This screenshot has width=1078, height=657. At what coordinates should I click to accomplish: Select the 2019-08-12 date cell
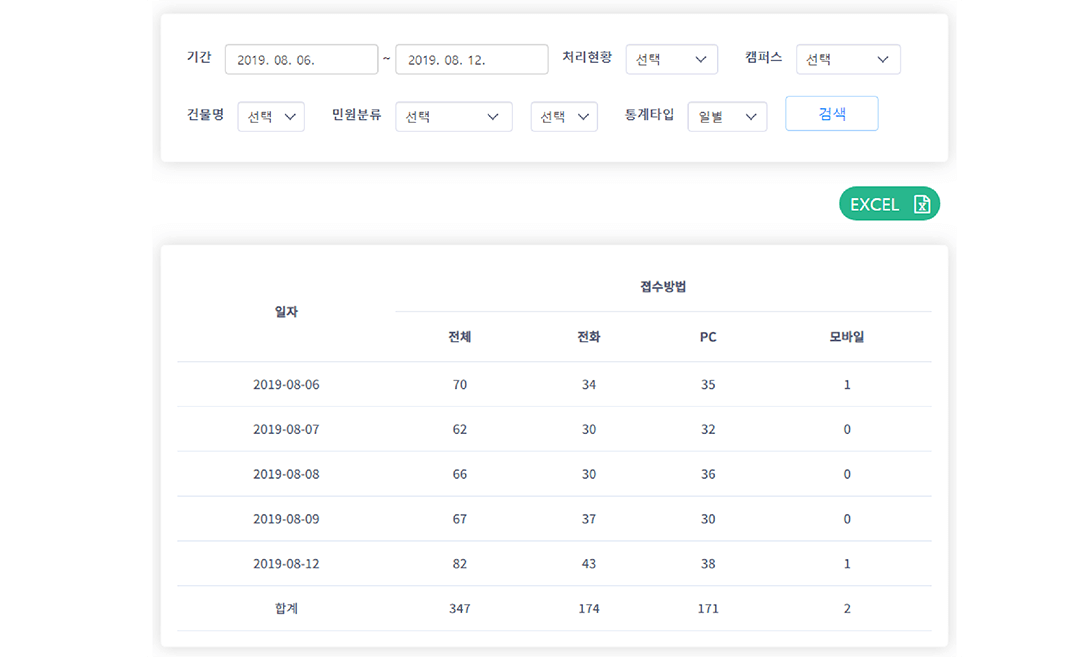[x=286, y=564]
